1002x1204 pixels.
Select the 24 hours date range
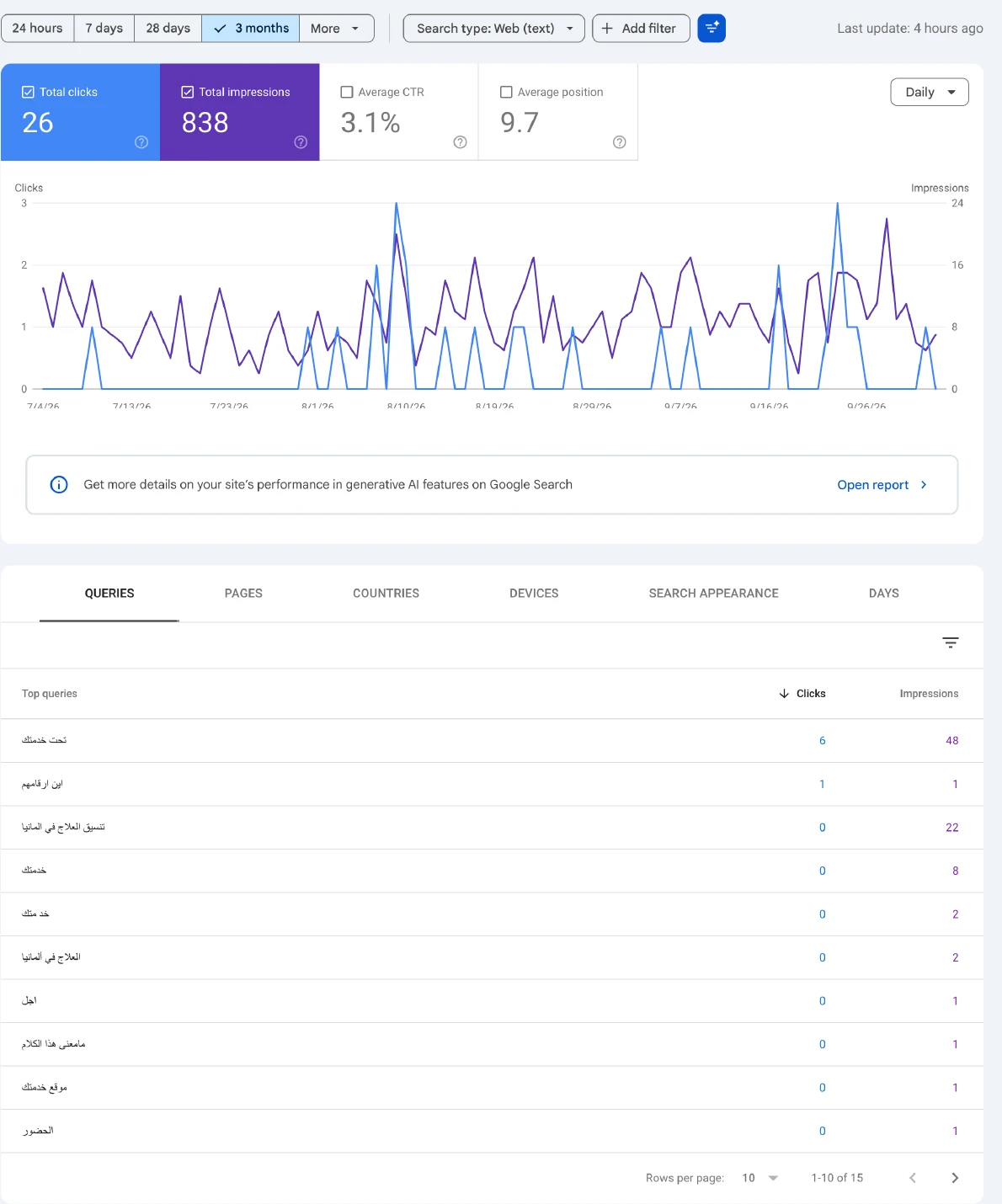(38, 29)
